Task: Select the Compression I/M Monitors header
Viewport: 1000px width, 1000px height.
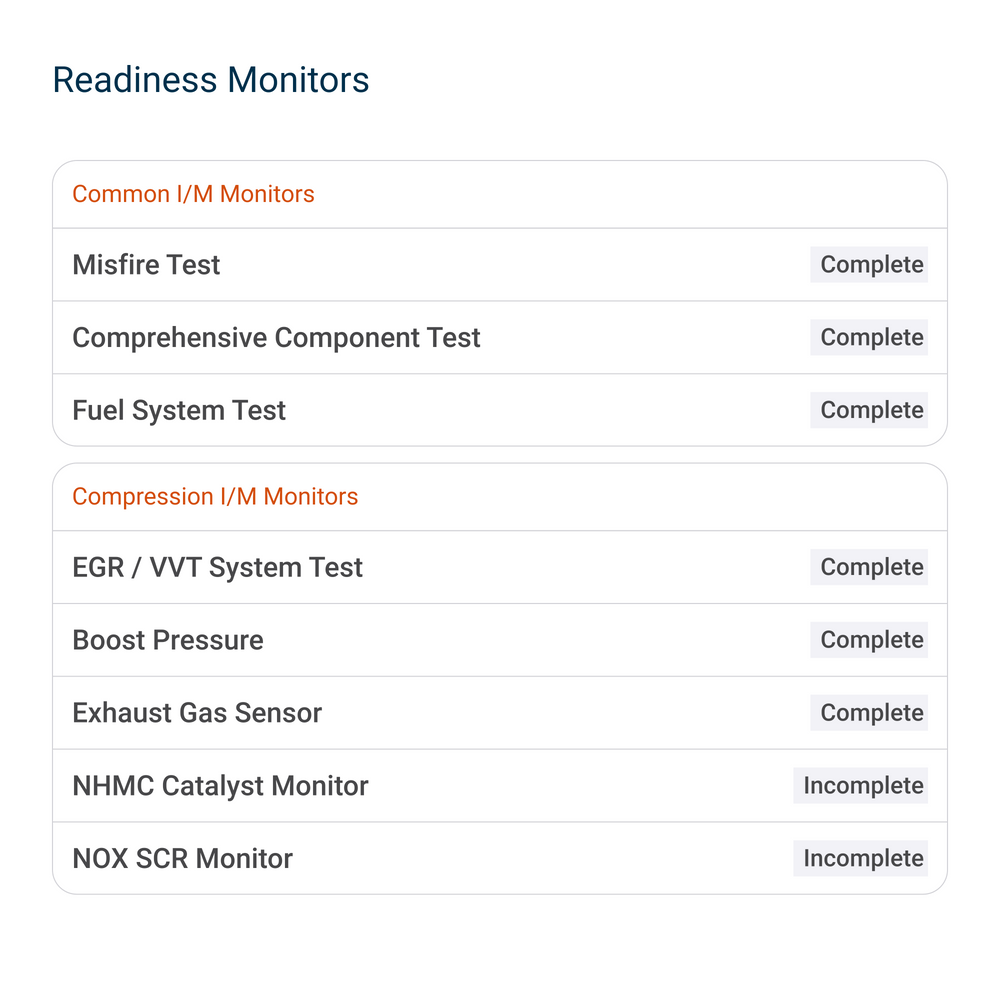Action: coord(215,496)
